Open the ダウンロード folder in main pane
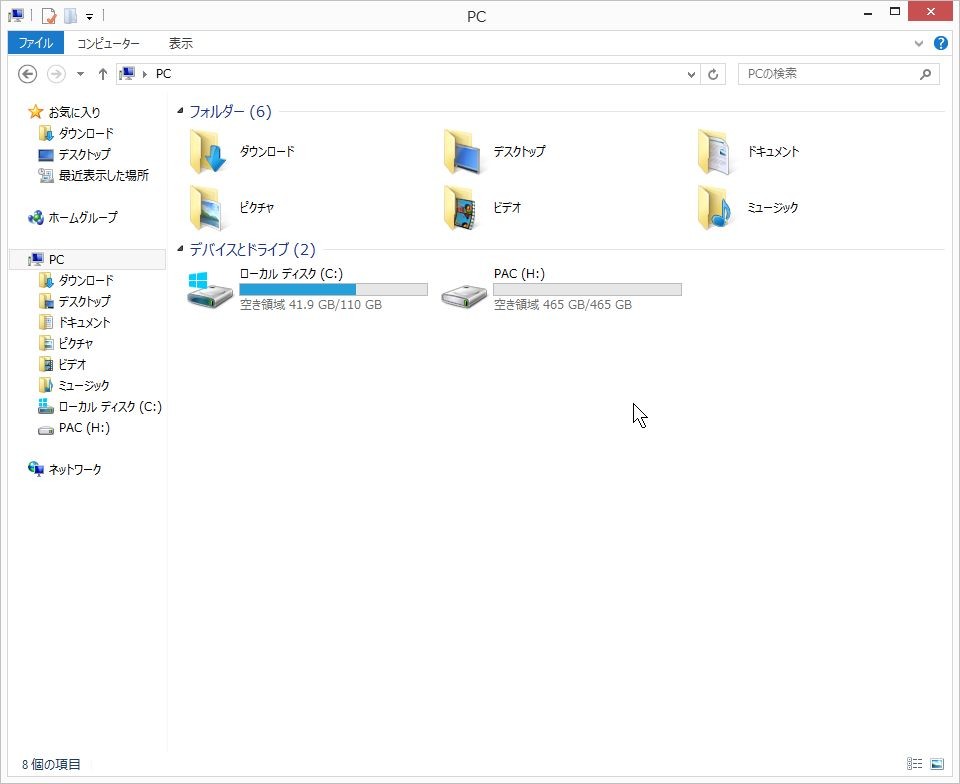960x784 pixels. point(242,151)
